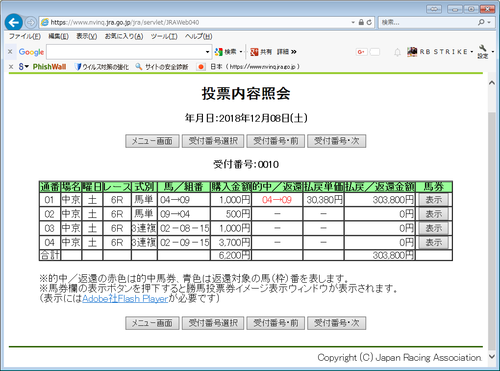The image size is (500, 371).
Task: Click the Google toolbar logo
Action: coord(31,52)
